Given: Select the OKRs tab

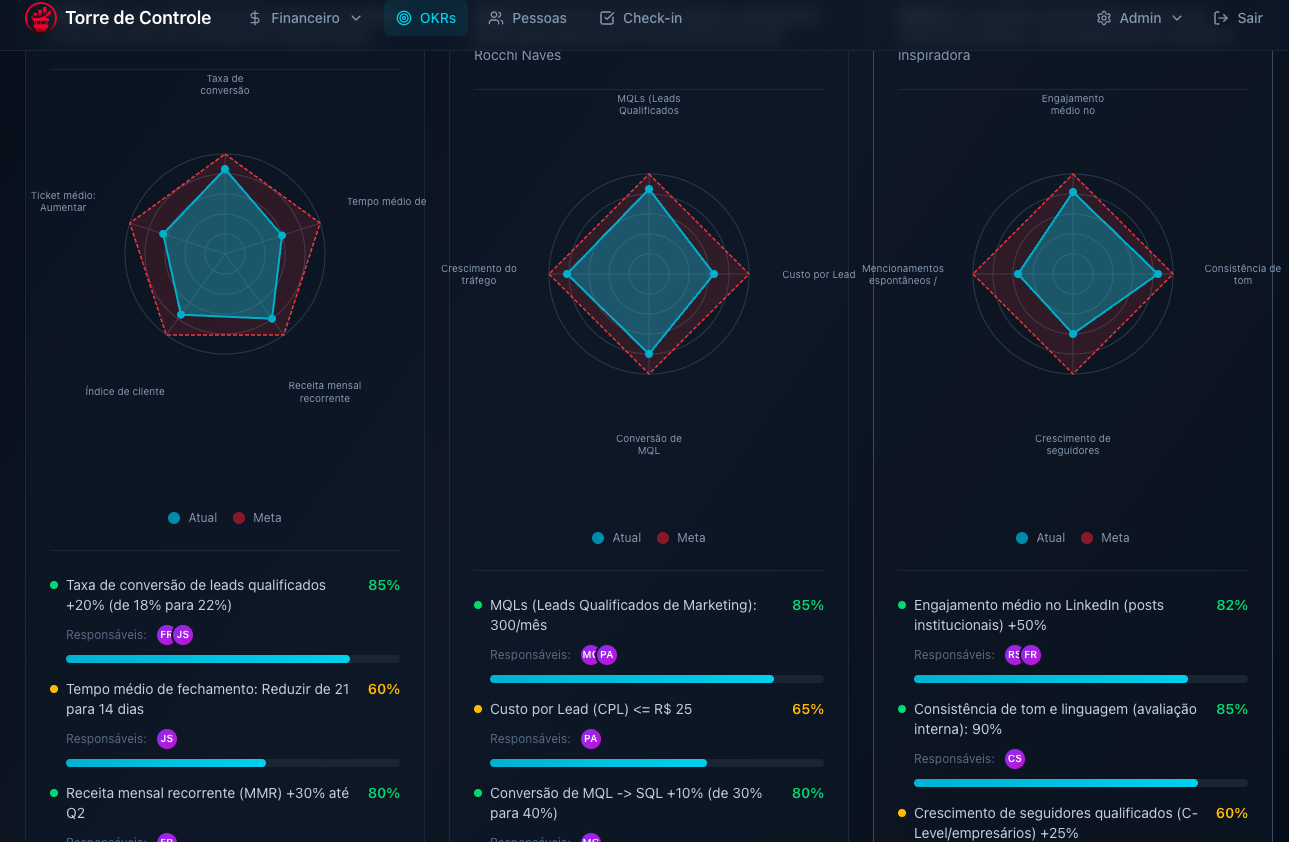Looking at the screenshot, I should pyautogui.click(x=426, y=17).
